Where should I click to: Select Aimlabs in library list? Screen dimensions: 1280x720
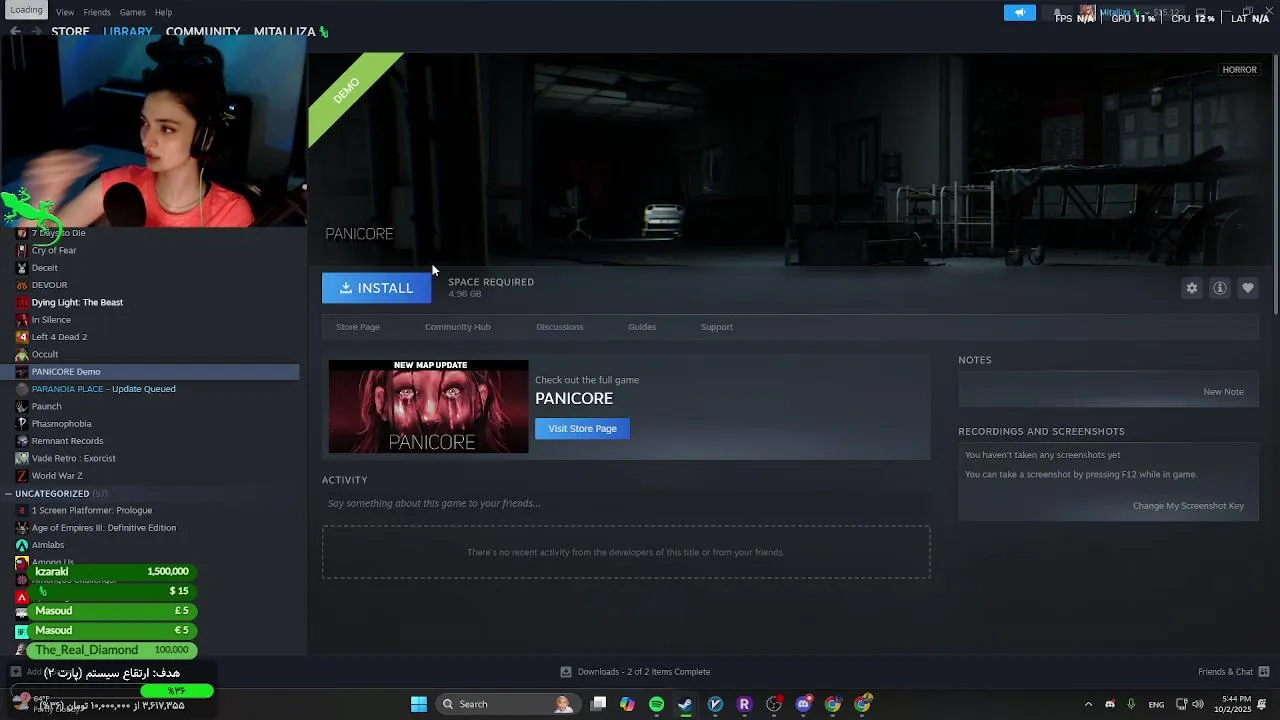coord(48,545)
